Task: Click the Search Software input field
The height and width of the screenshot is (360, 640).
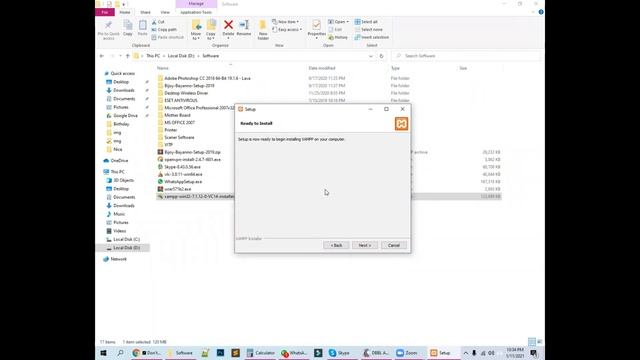Action: click(x=466, y=56)
